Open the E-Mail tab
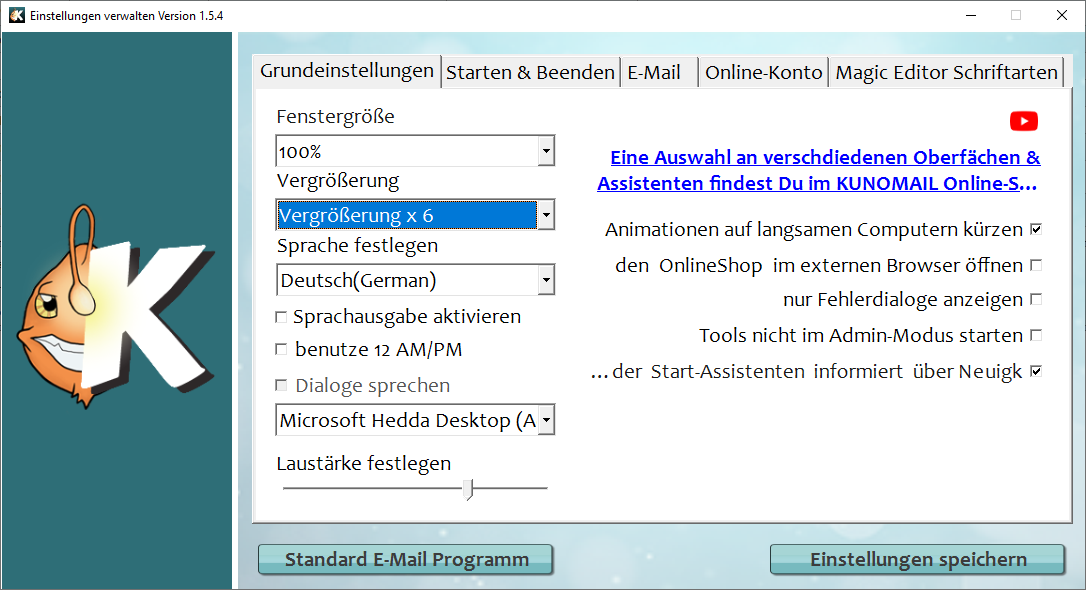 click(x=654, y=73)
